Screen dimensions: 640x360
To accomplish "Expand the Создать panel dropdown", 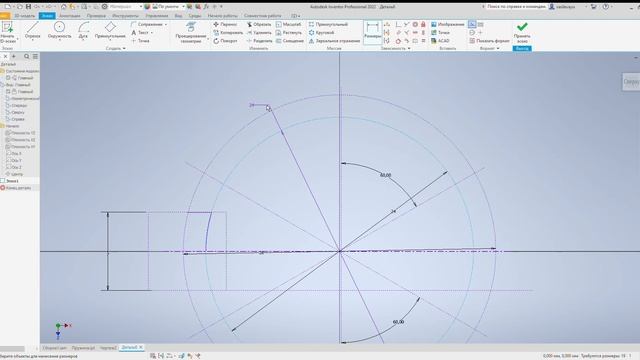I will pos(116,48).
